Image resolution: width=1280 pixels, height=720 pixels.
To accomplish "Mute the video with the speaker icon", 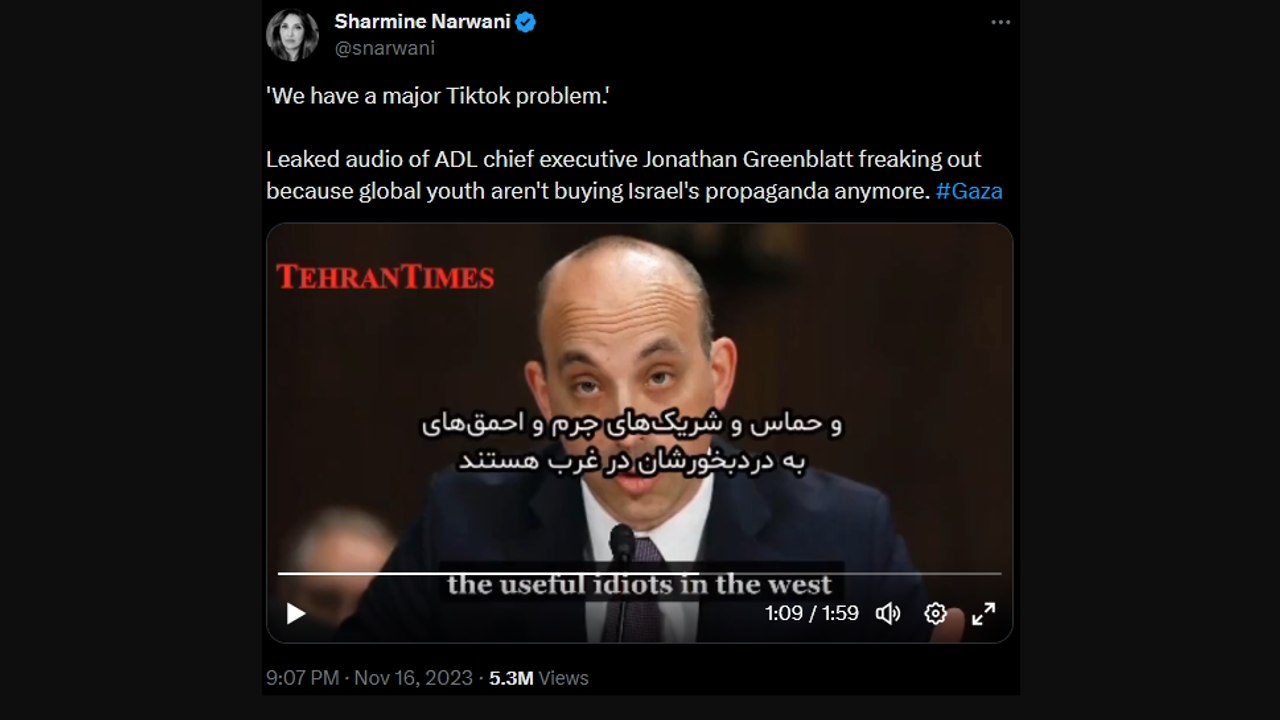I will coord(888,613).
